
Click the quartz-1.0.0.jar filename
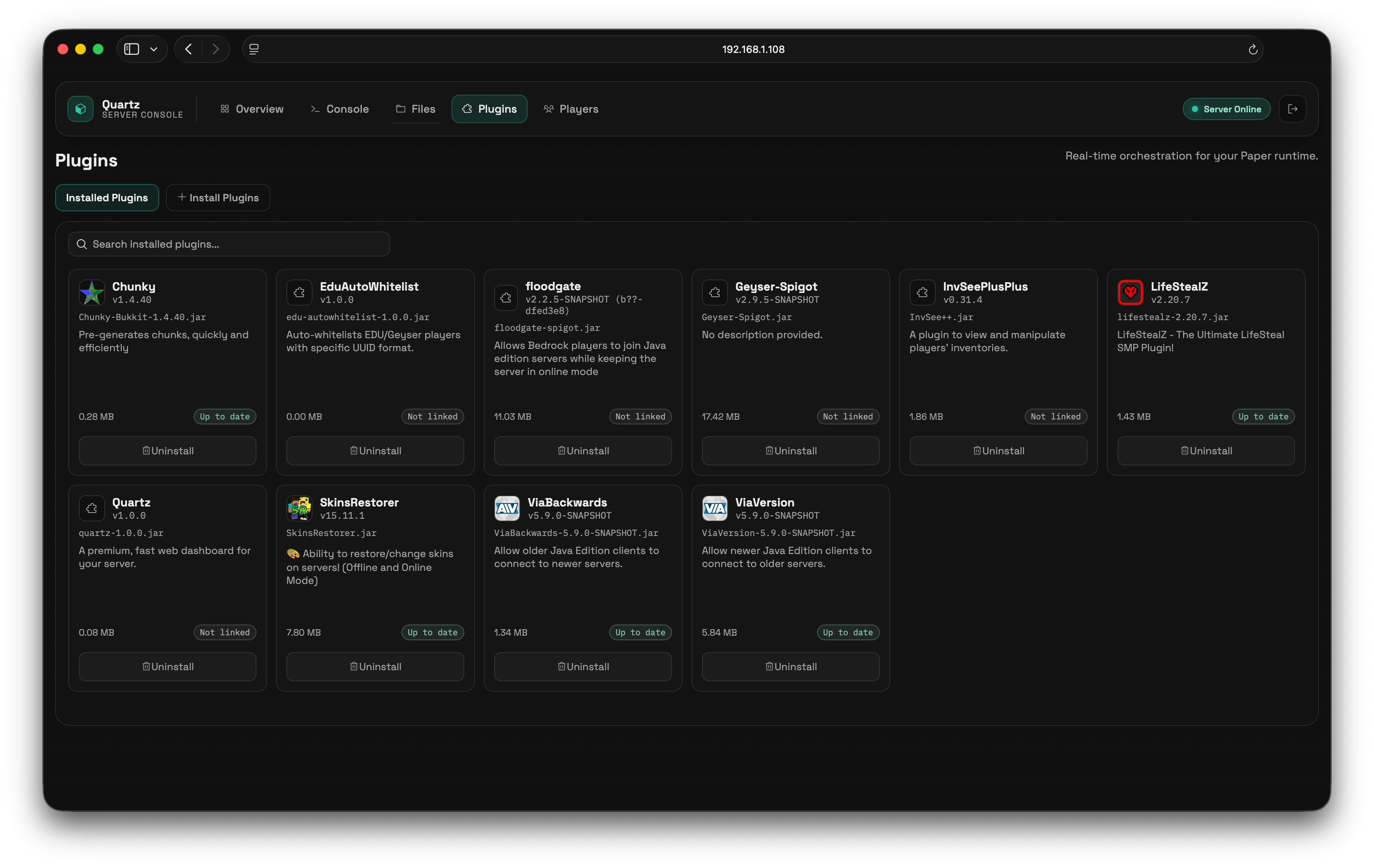(x=121, y=533)
